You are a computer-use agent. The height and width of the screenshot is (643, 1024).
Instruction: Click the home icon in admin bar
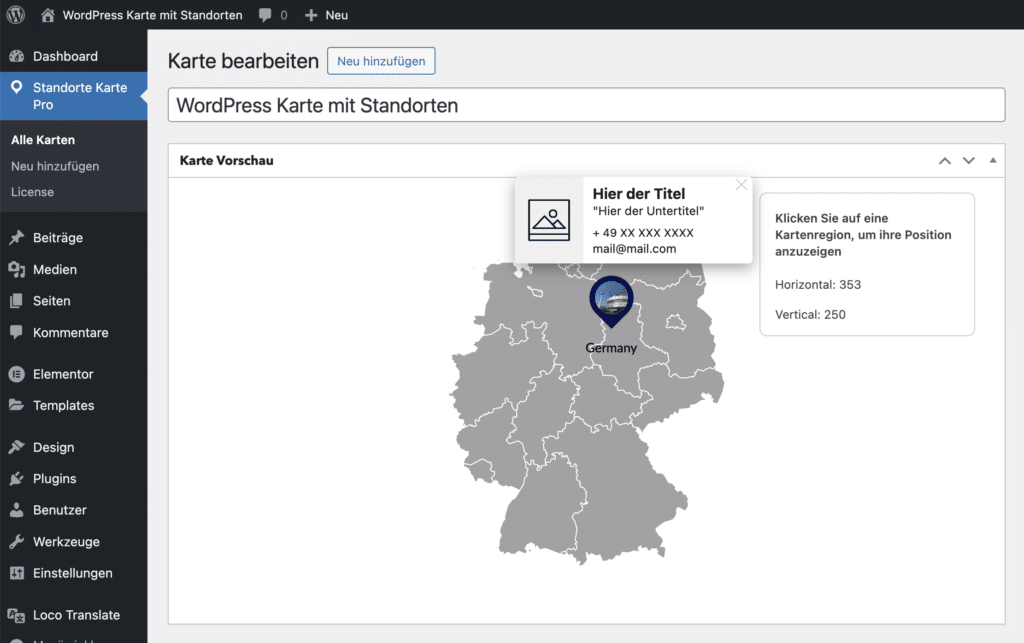coord(47,15)
